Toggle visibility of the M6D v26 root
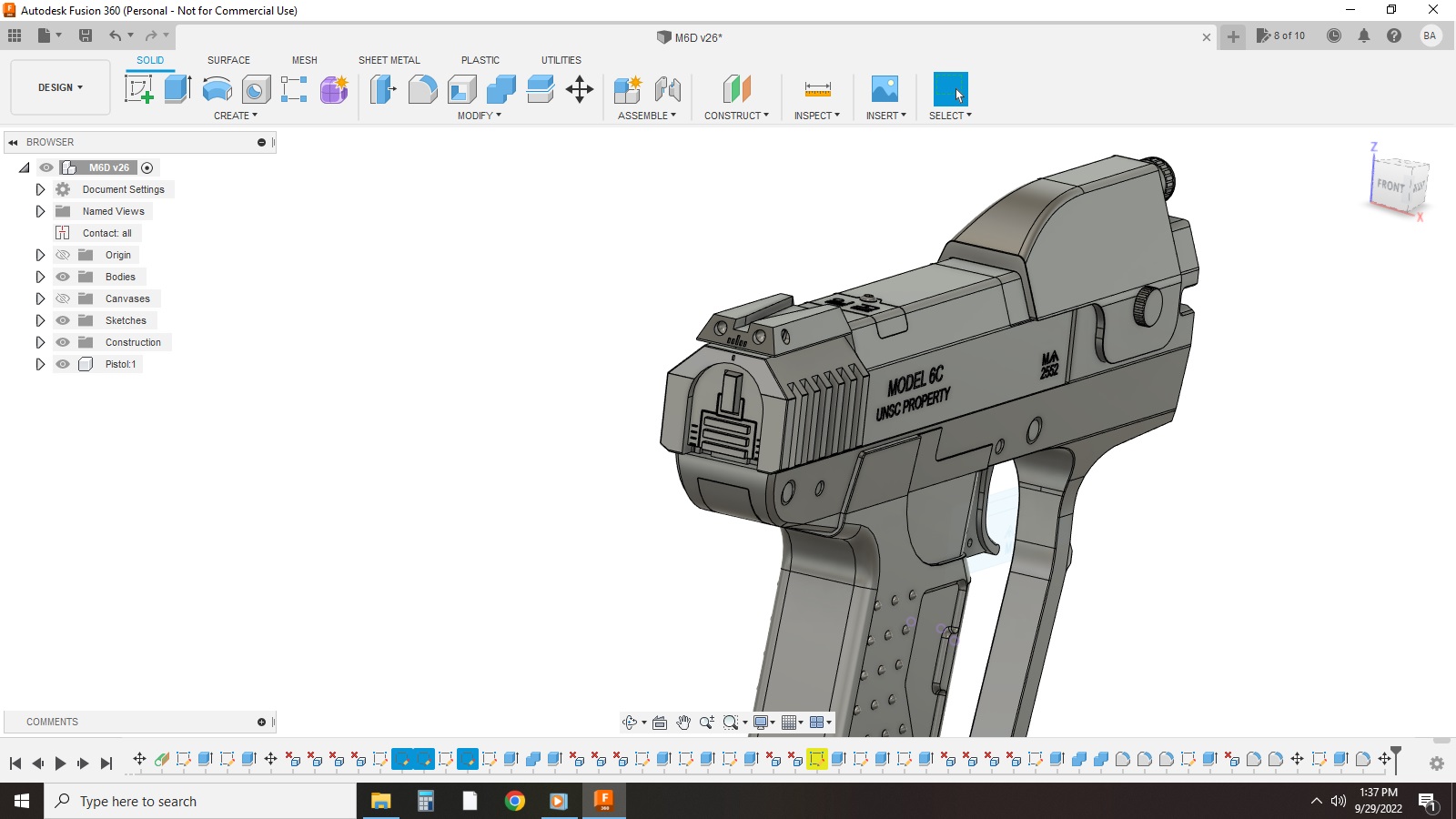The height and width of the screenshot is (819, 1456). click(46, 167)
